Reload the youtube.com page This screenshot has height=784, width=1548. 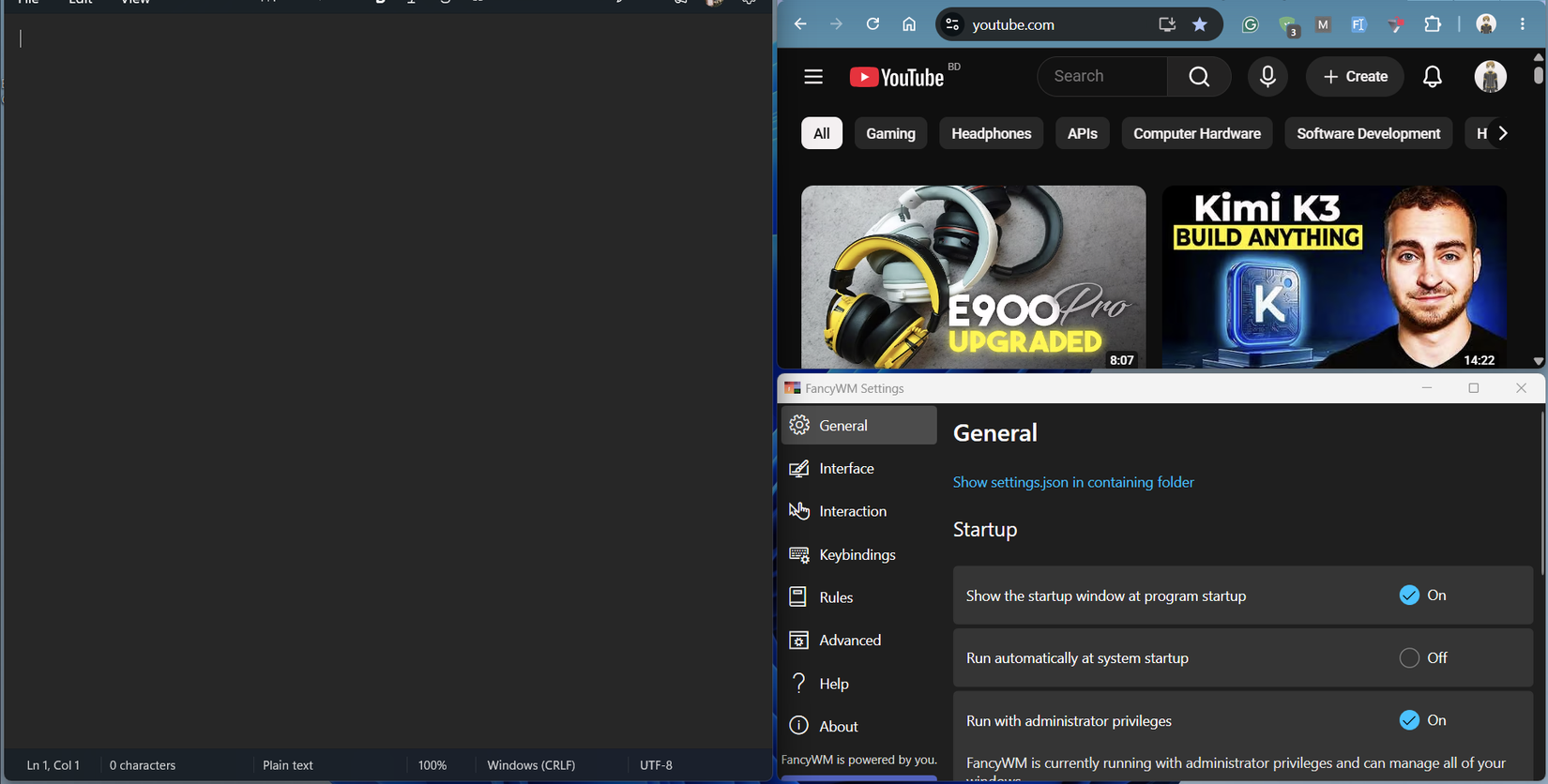873,25
